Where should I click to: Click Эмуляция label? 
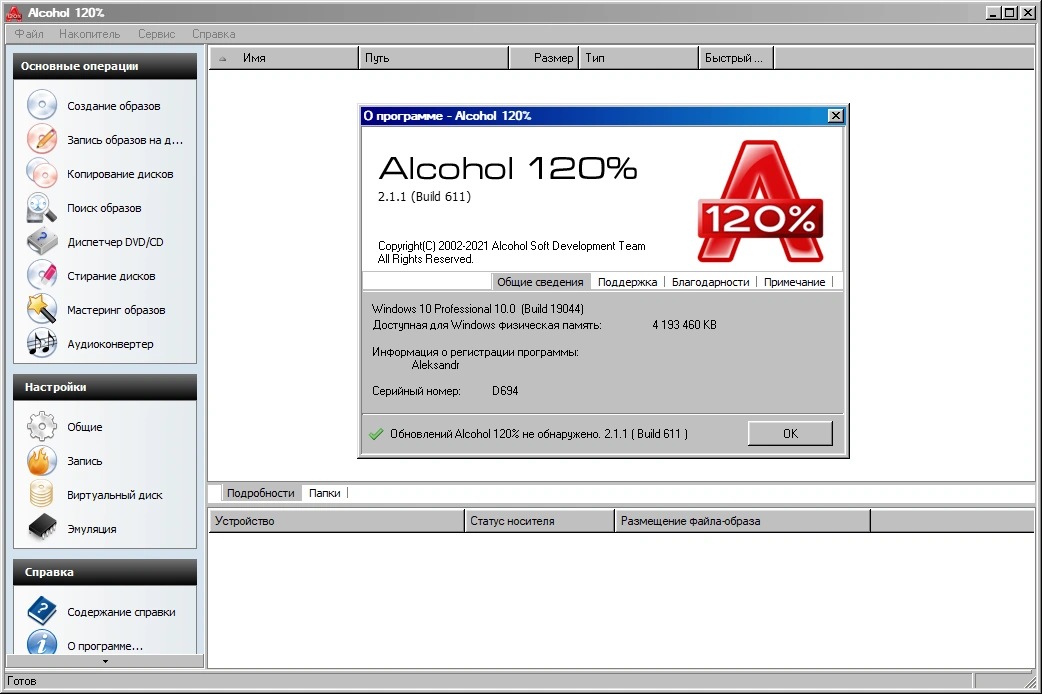tap(92, 529)
